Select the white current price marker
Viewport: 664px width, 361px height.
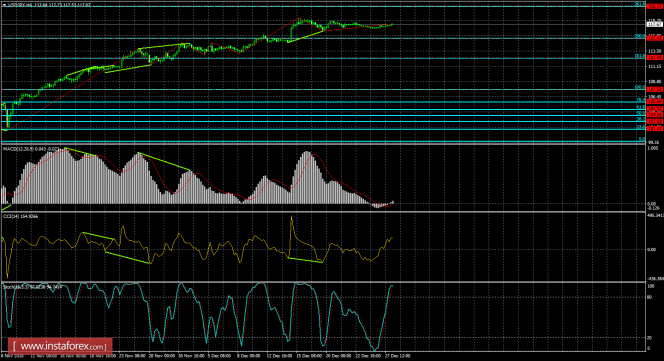[x=655, y=25]
